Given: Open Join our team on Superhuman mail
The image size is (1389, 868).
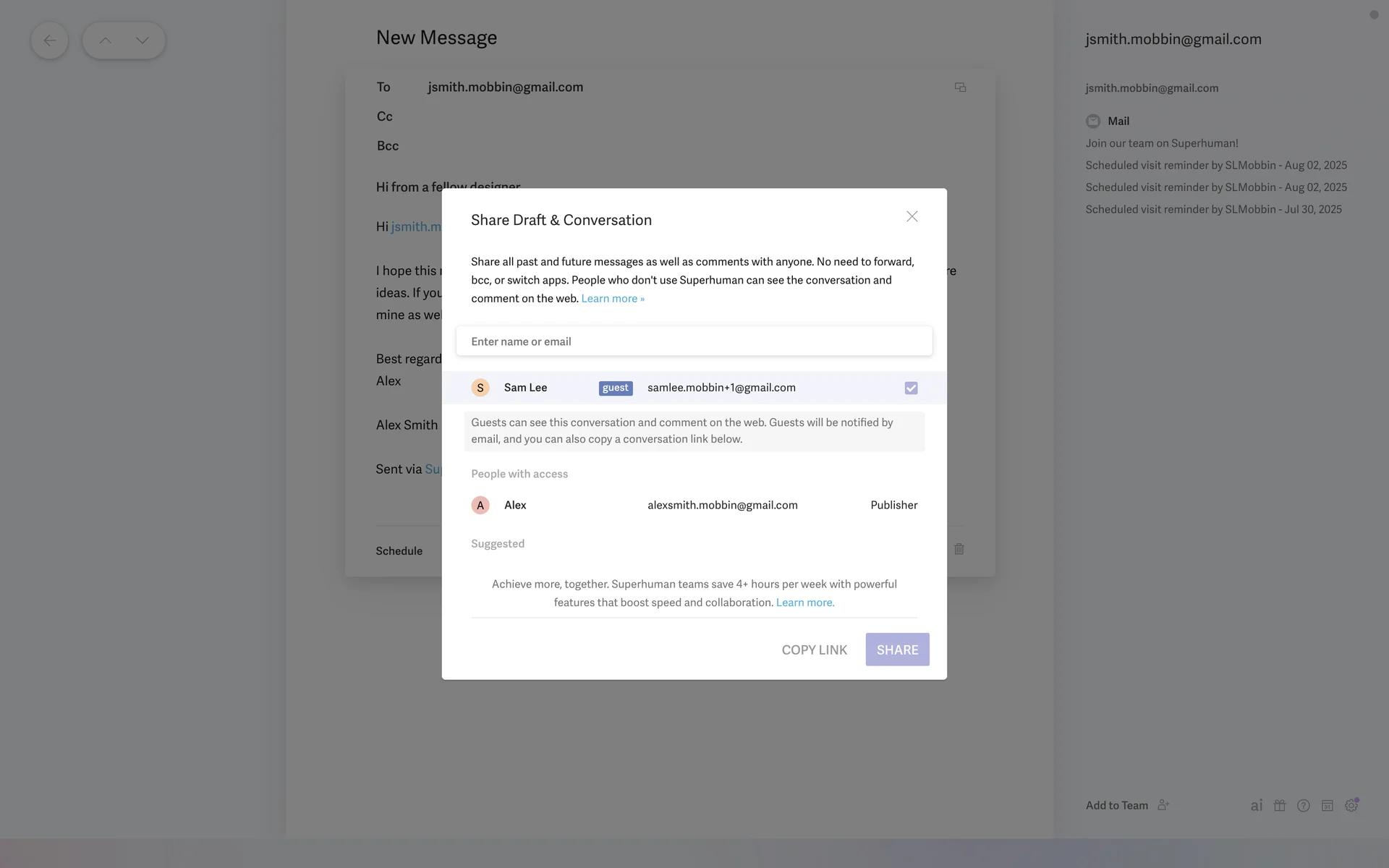Looking at the screenshot, I should pyautogui.click(x=1161, y=143).
